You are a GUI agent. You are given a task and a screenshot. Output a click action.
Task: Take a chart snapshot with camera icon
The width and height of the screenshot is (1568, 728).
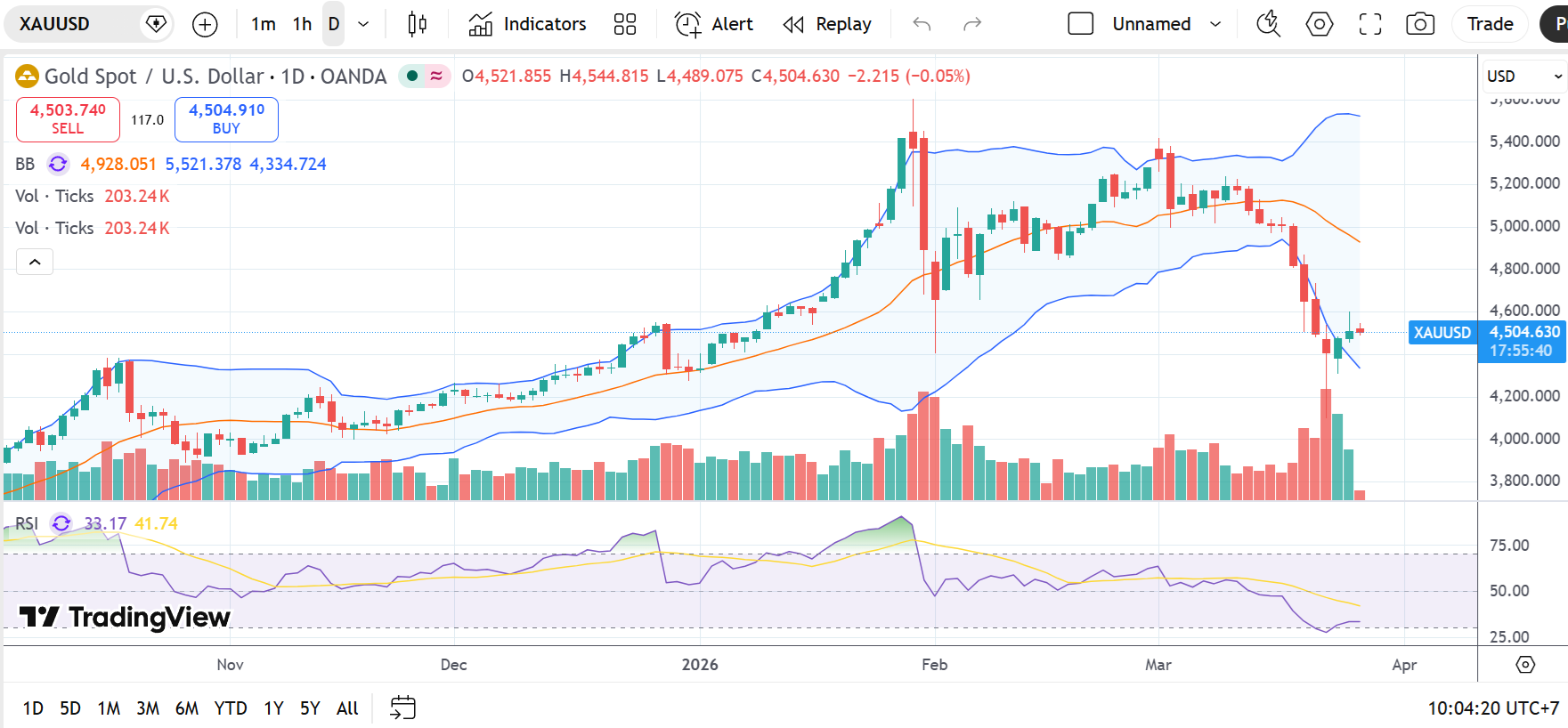[1420, 25]
